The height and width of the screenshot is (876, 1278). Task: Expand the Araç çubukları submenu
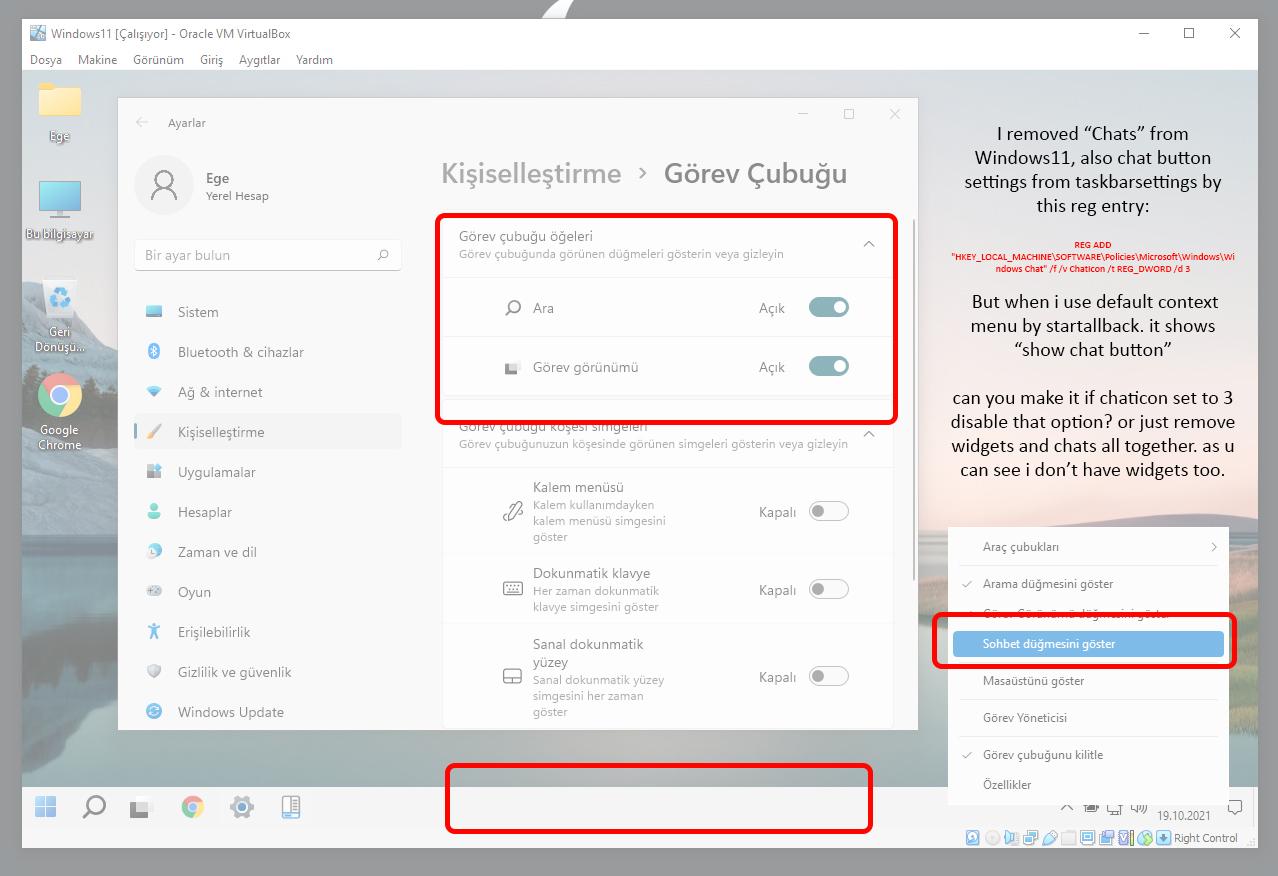1088,547
